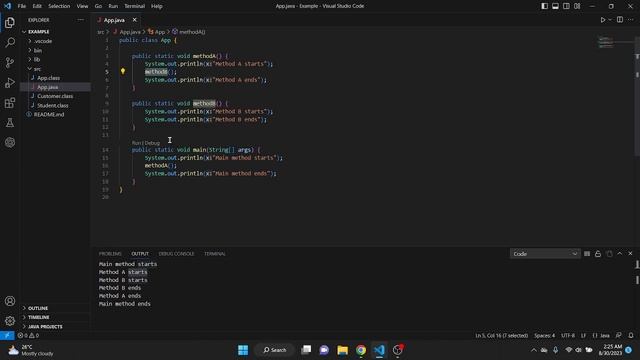Toggle output auto-scroll lock

tap(598, 253)
